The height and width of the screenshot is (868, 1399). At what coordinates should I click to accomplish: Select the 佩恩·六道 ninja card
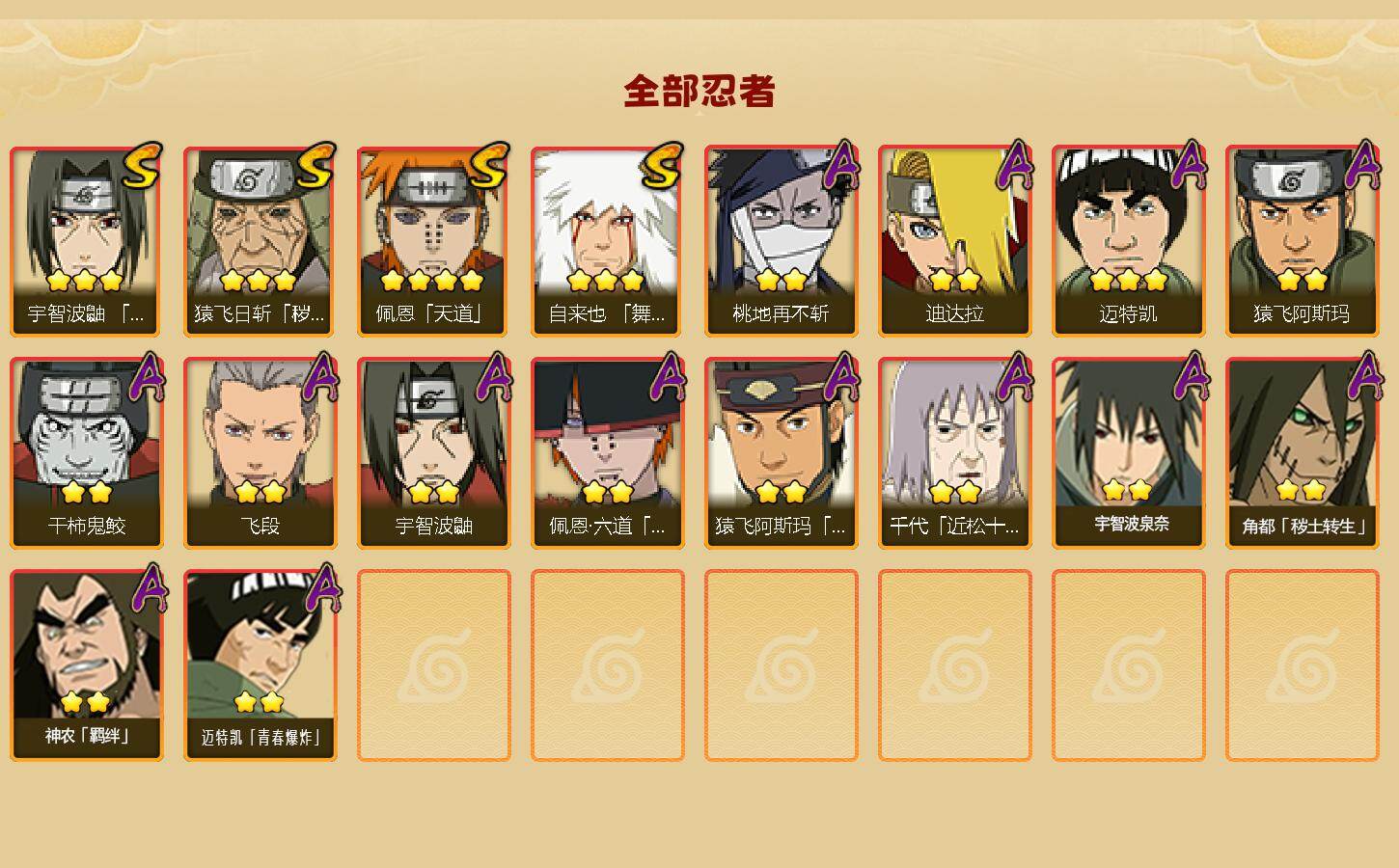coord(608,453)
